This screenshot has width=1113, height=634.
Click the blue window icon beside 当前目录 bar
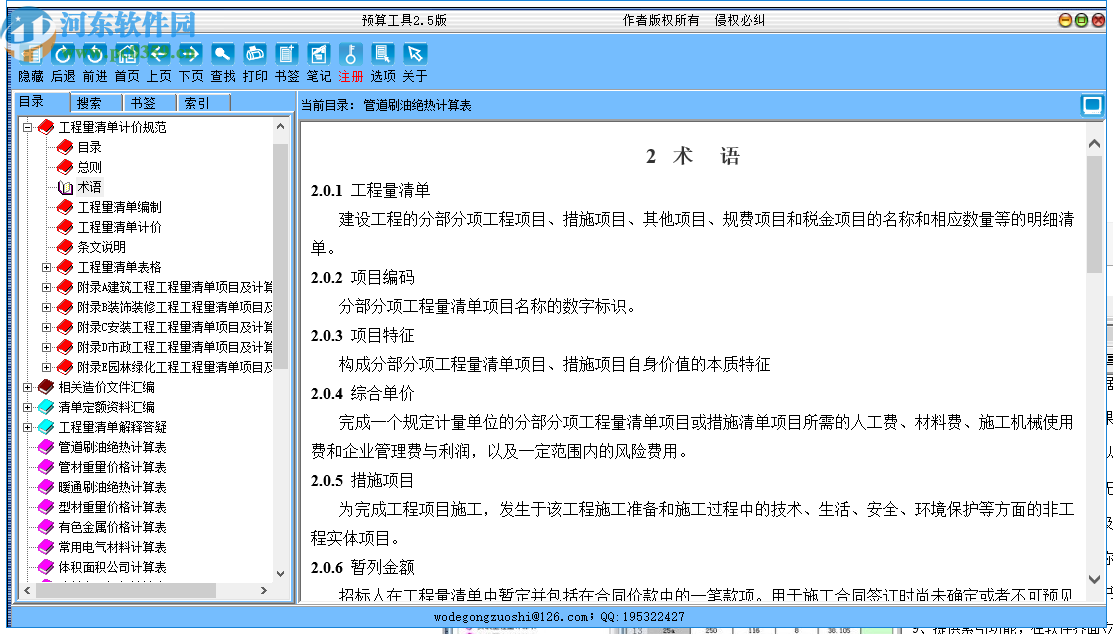point(1092,105)
